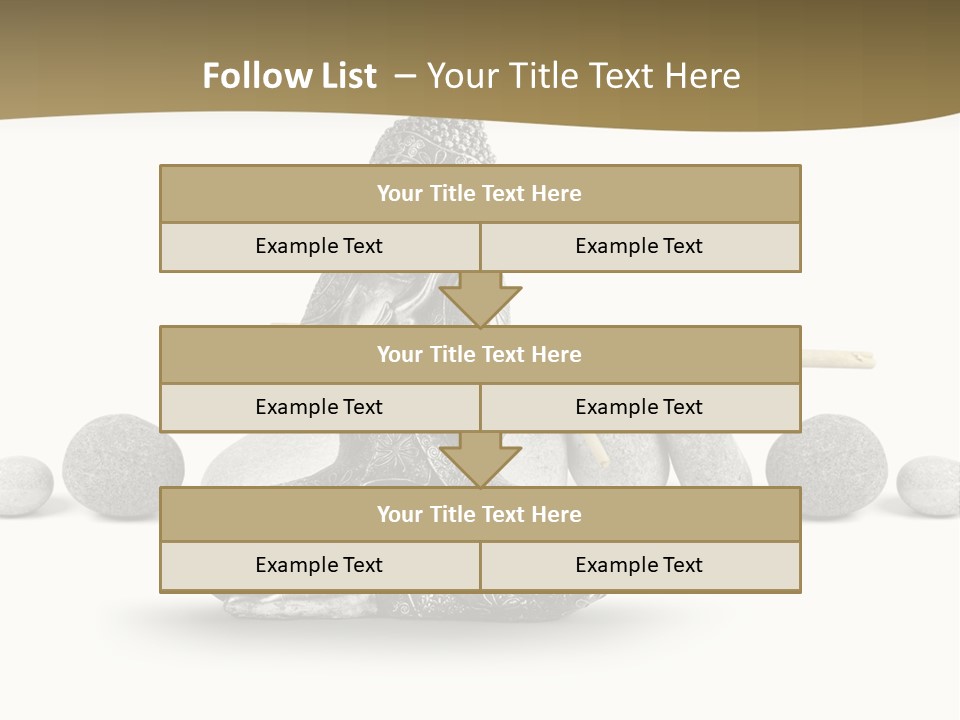
Task: Select the top block's 'Your Title Text Here' header
Action: coord(479,194)
